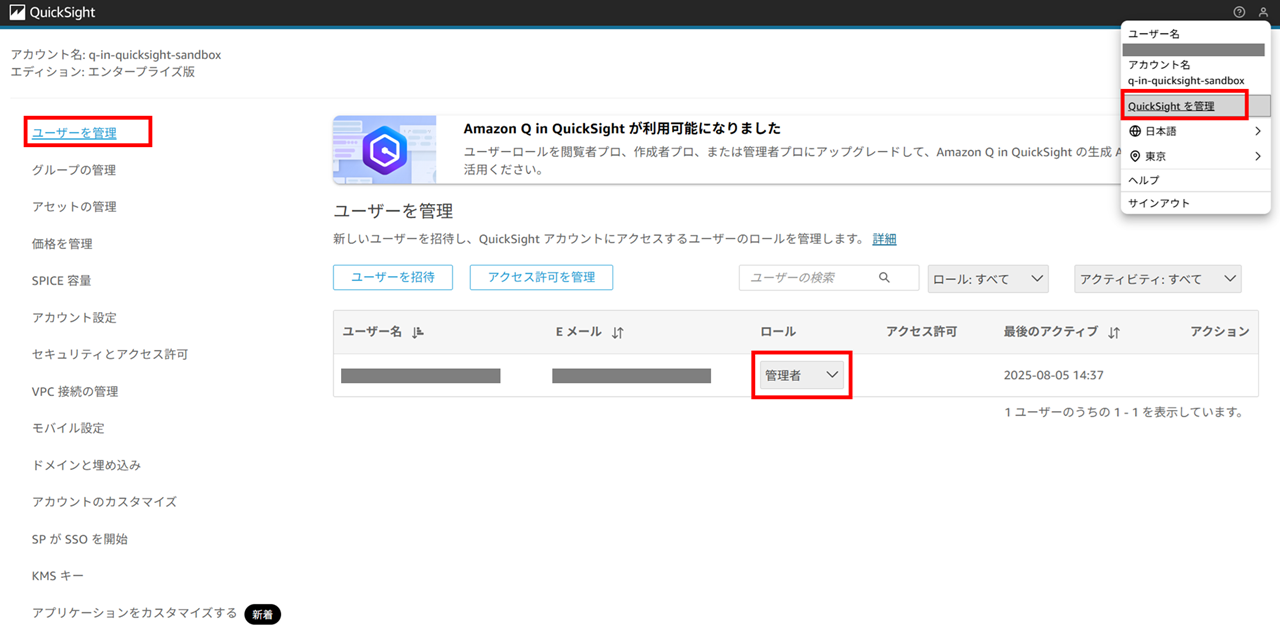Screen dimensions: 1280x643
Task: Click the 1 ユーザーのうちの 1 - 1 count text
Action: 1124,412
